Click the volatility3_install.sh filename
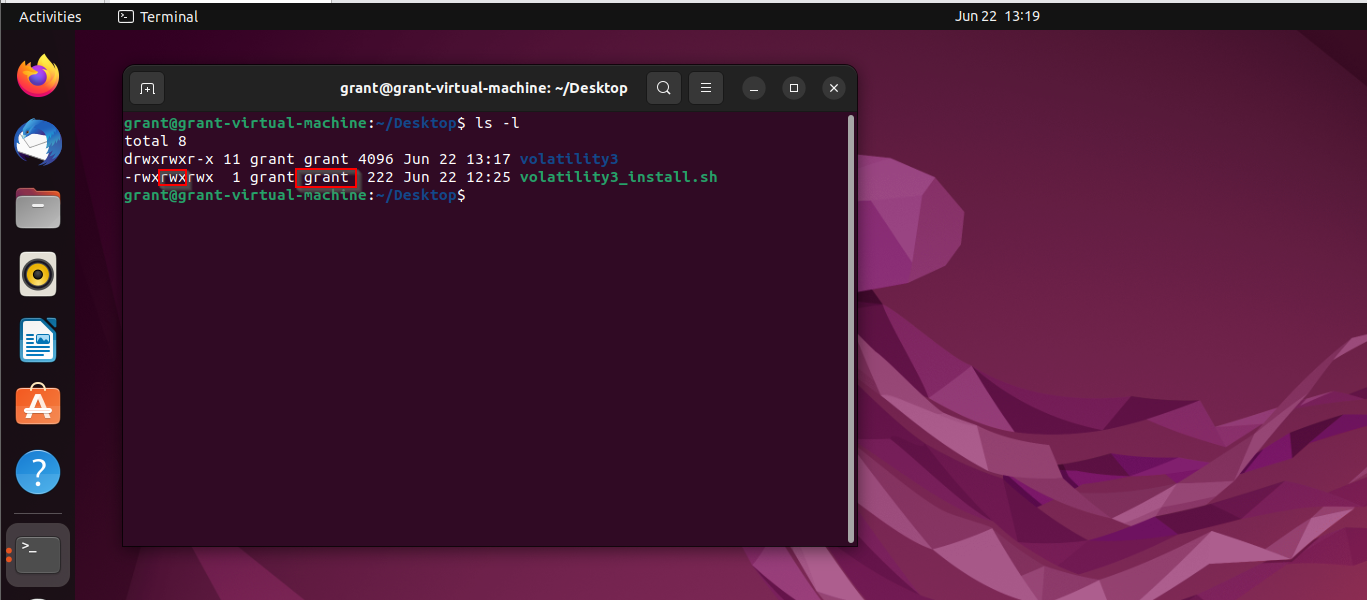Viewport: 1367px width, 600px height. [x=617, y=177]
